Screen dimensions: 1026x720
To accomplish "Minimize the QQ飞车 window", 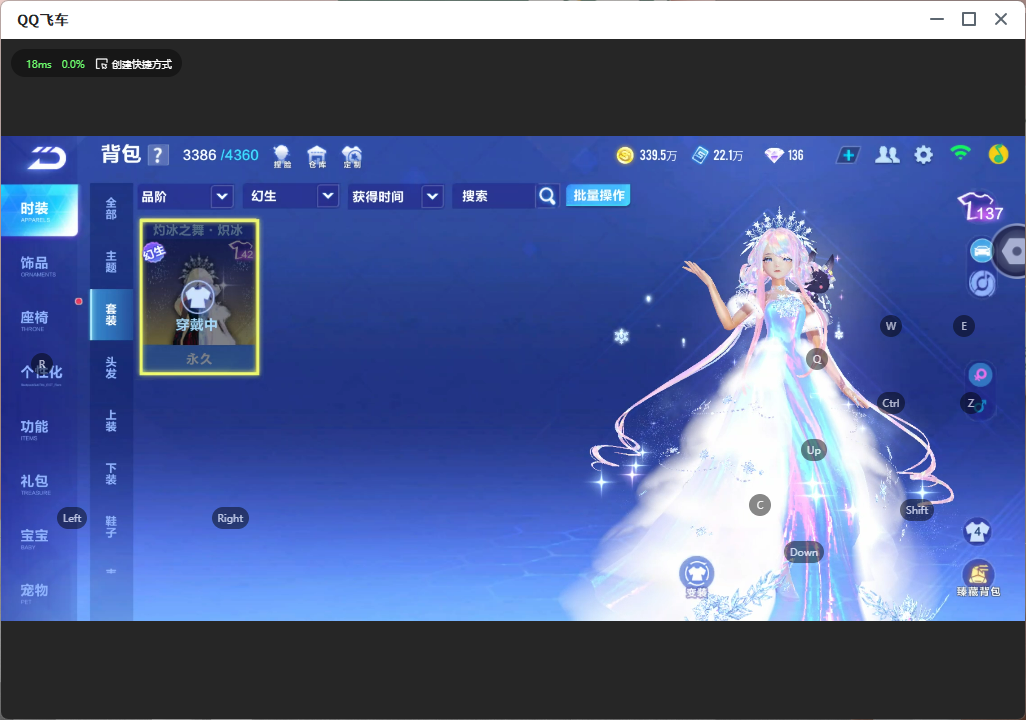I will click(x=937, y=19).
